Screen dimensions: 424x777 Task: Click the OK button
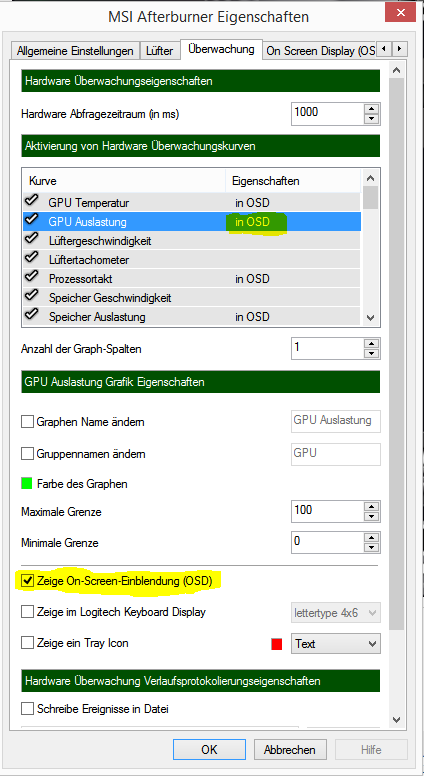(209, 749)
